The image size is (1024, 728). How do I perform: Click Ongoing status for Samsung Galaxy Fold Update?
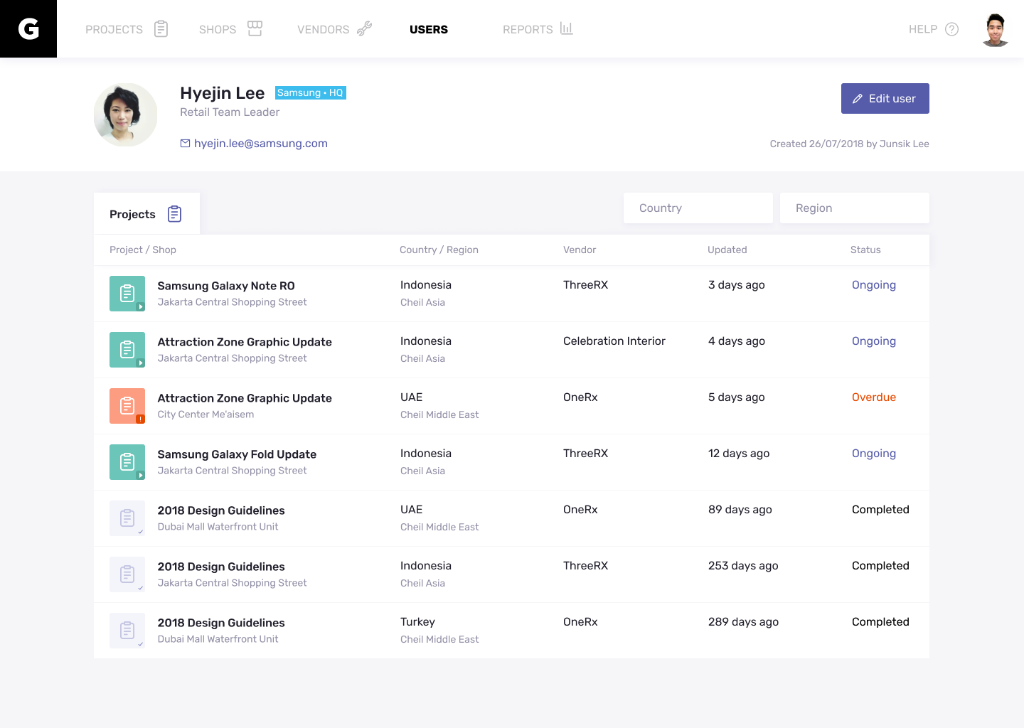[874, 453]
